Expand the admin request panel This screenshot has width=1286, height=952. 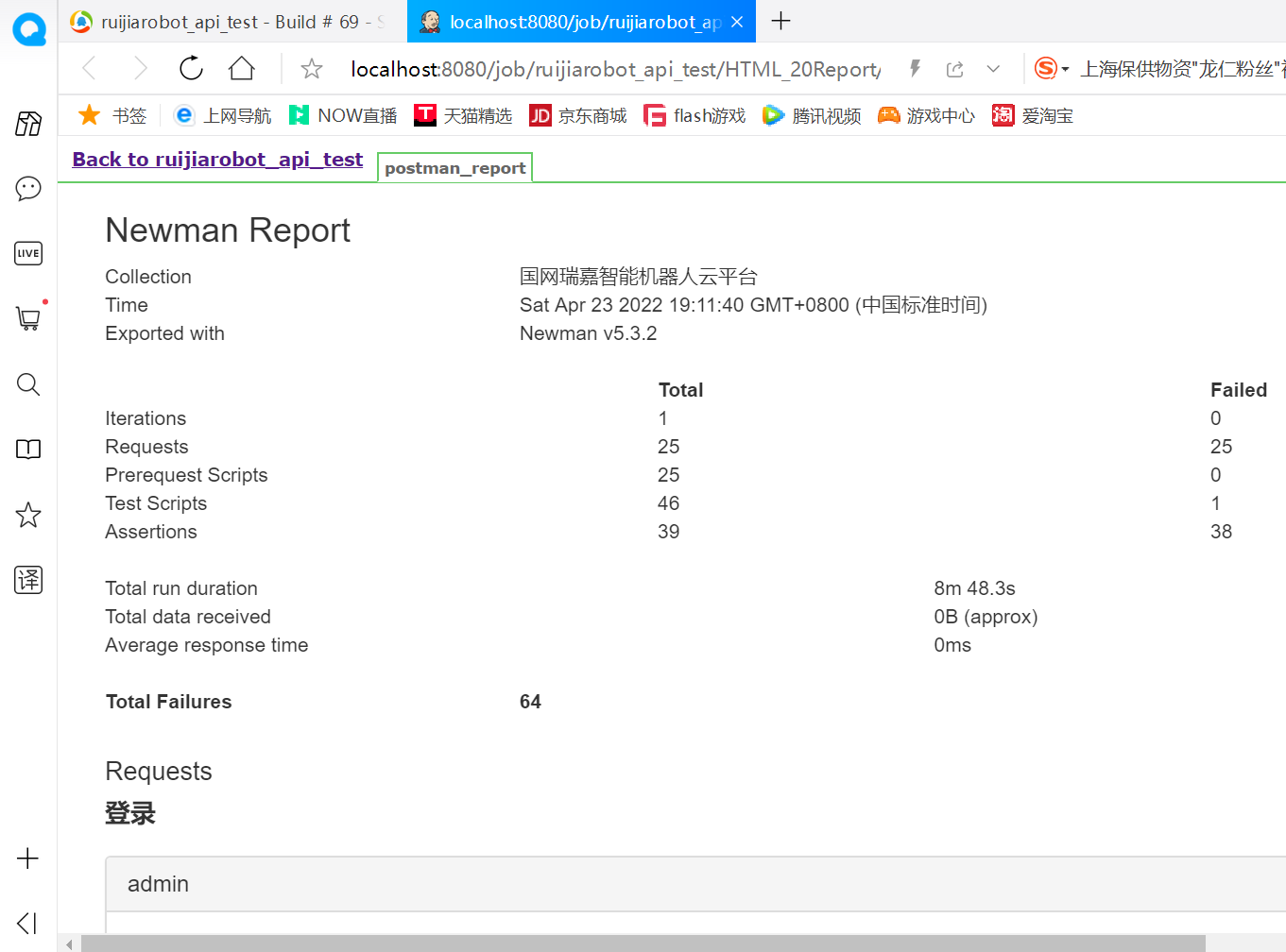[x=695, y=884]
